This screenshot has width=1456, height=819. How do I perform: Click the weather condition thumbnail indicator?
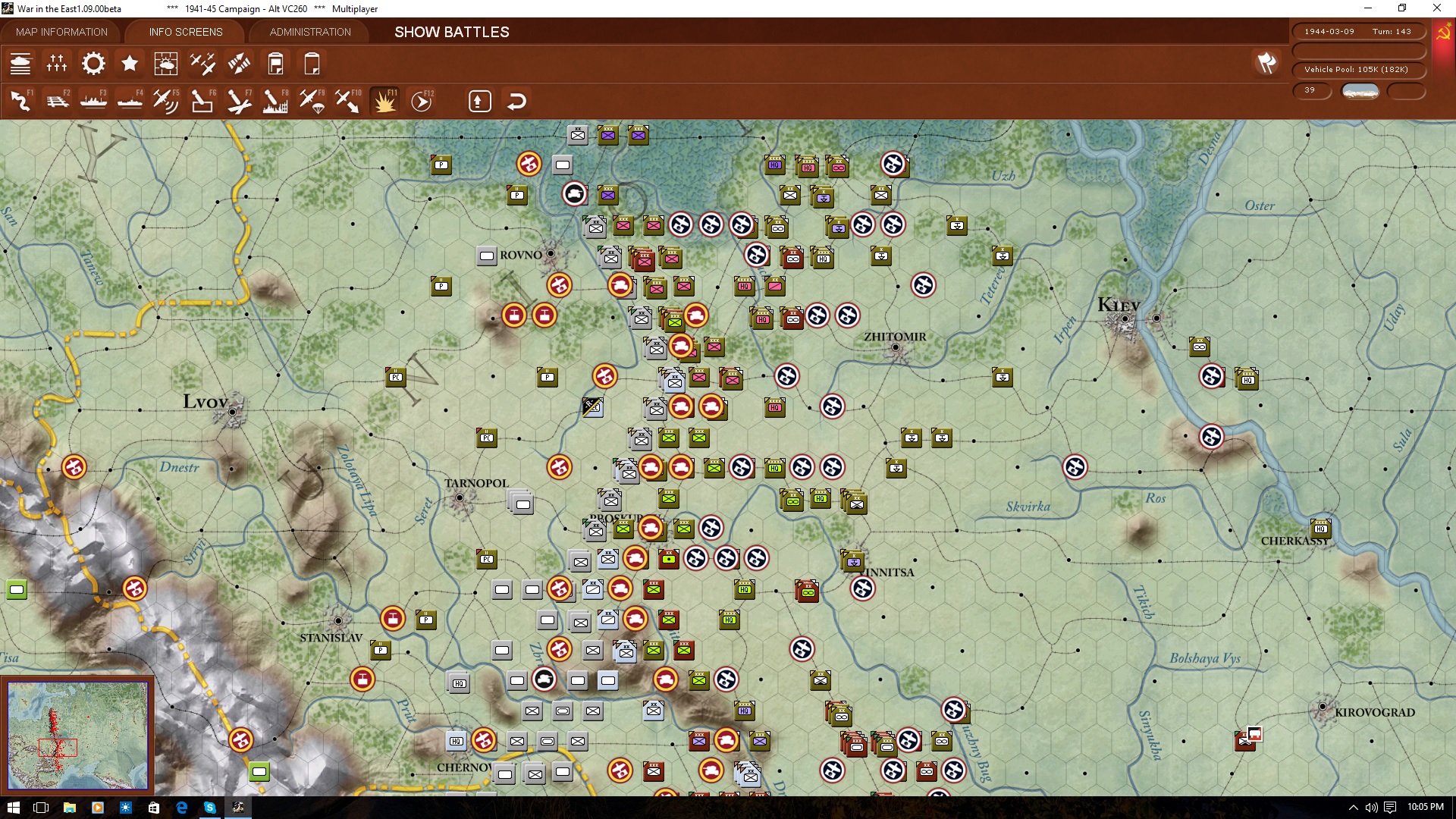1360,91
